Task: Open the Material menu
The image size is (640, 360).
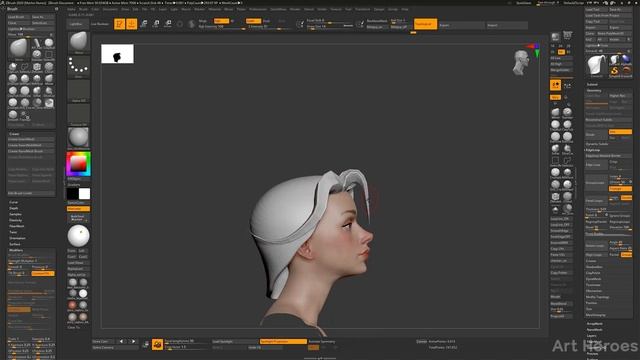Action: pos(215,9)
